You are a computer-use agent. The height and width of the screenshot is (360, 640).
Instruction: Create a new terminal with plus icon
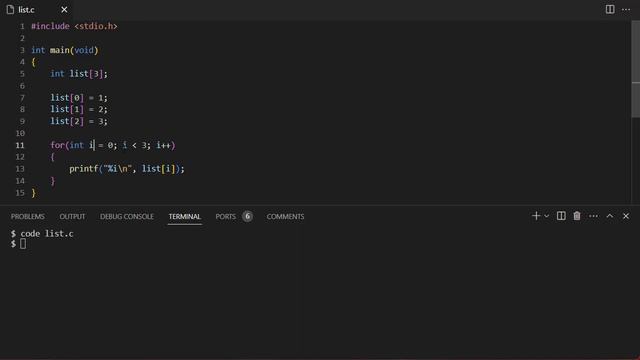[x=536, y=216]
